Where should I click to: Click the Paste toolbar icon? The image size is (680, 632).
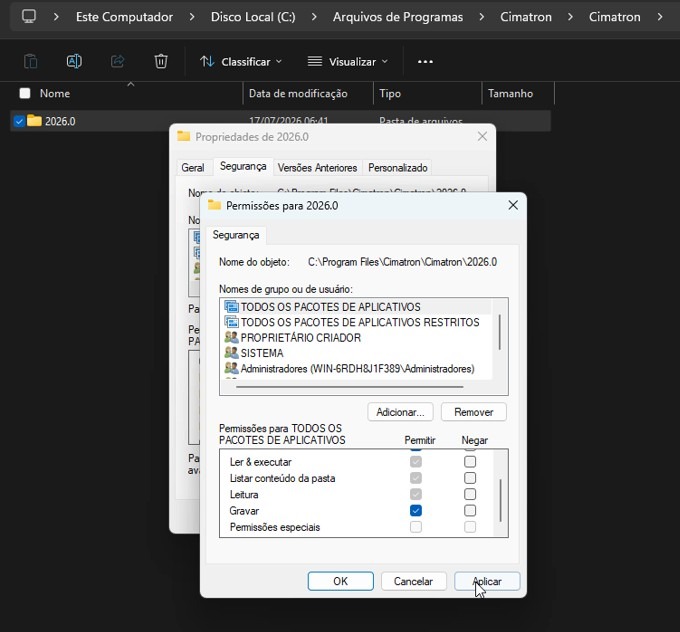click(30, 61)
